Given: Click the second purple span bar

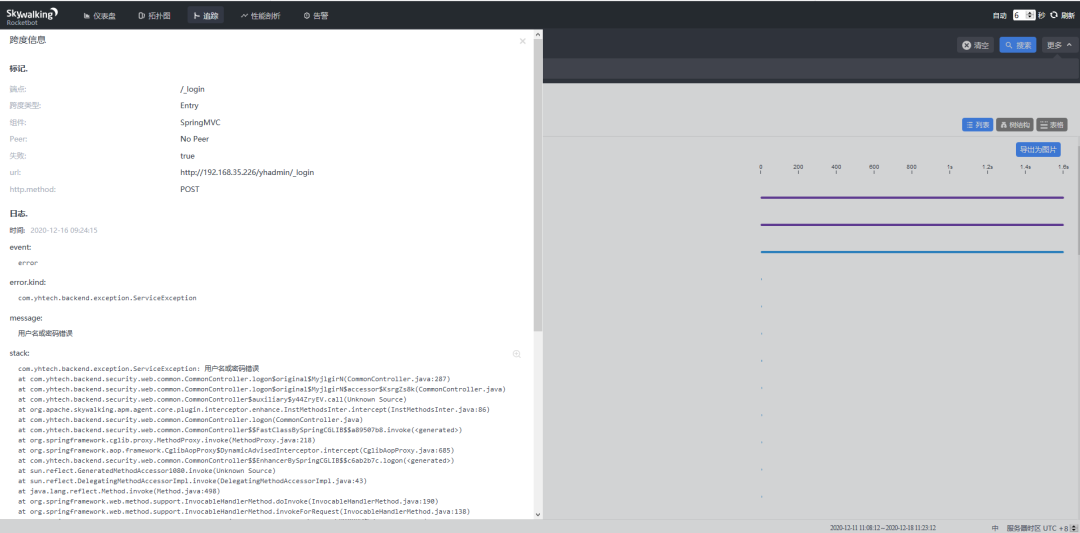Looking at the screenshot, I should 912,224.
